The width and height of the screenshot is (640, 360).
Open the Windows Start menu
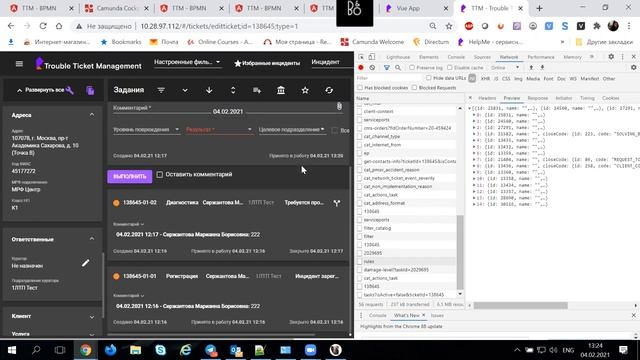click(x=12, y=350)
